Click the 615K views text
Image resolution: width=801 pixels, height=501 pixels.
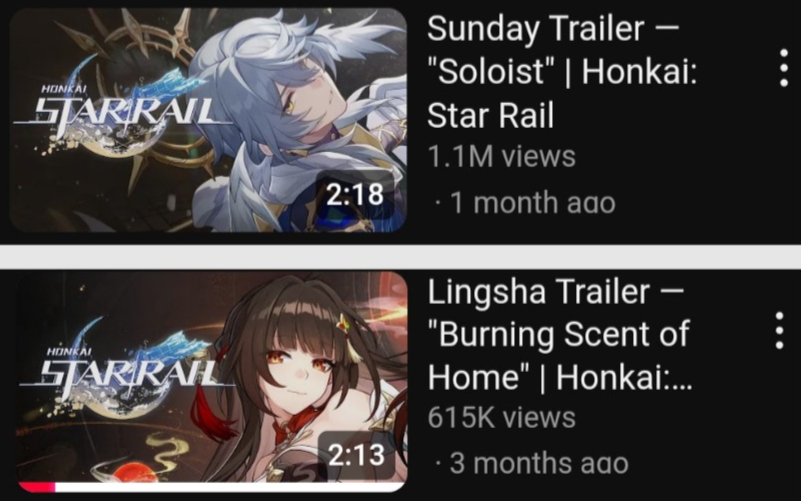502,417
